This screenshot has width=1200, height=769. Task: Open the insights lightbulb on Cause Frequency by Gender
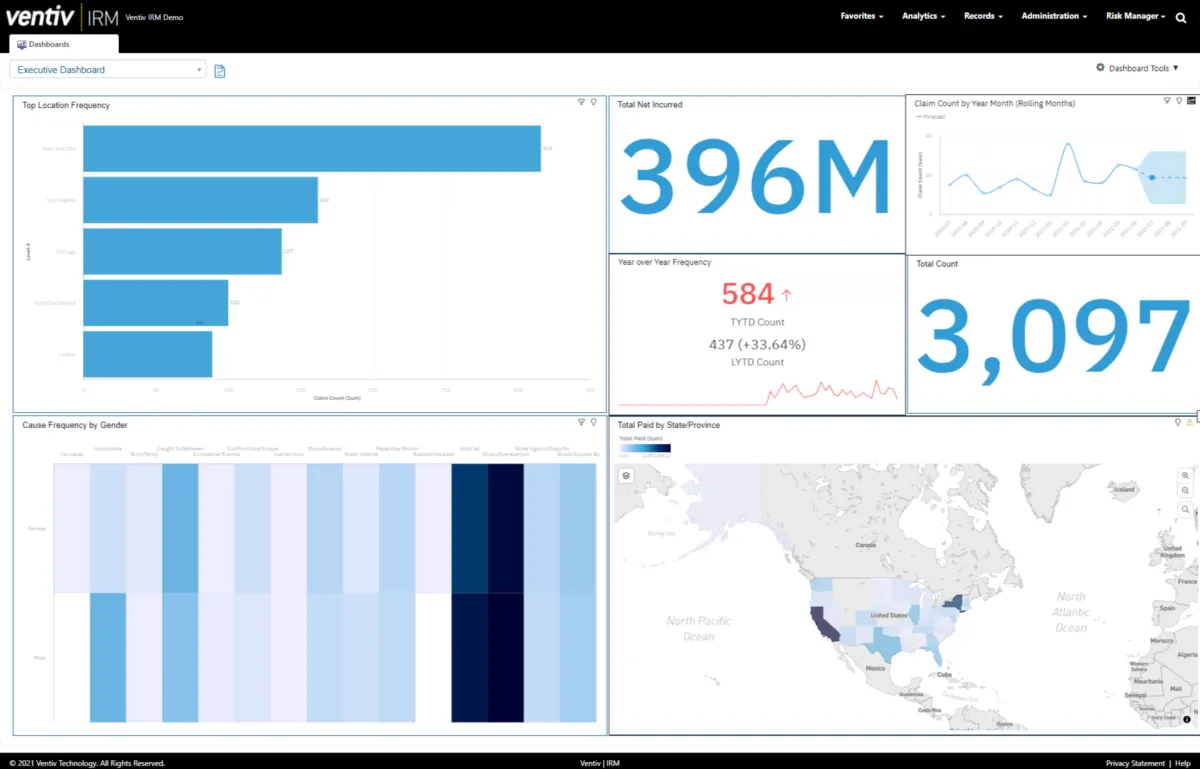click(593, 422)
